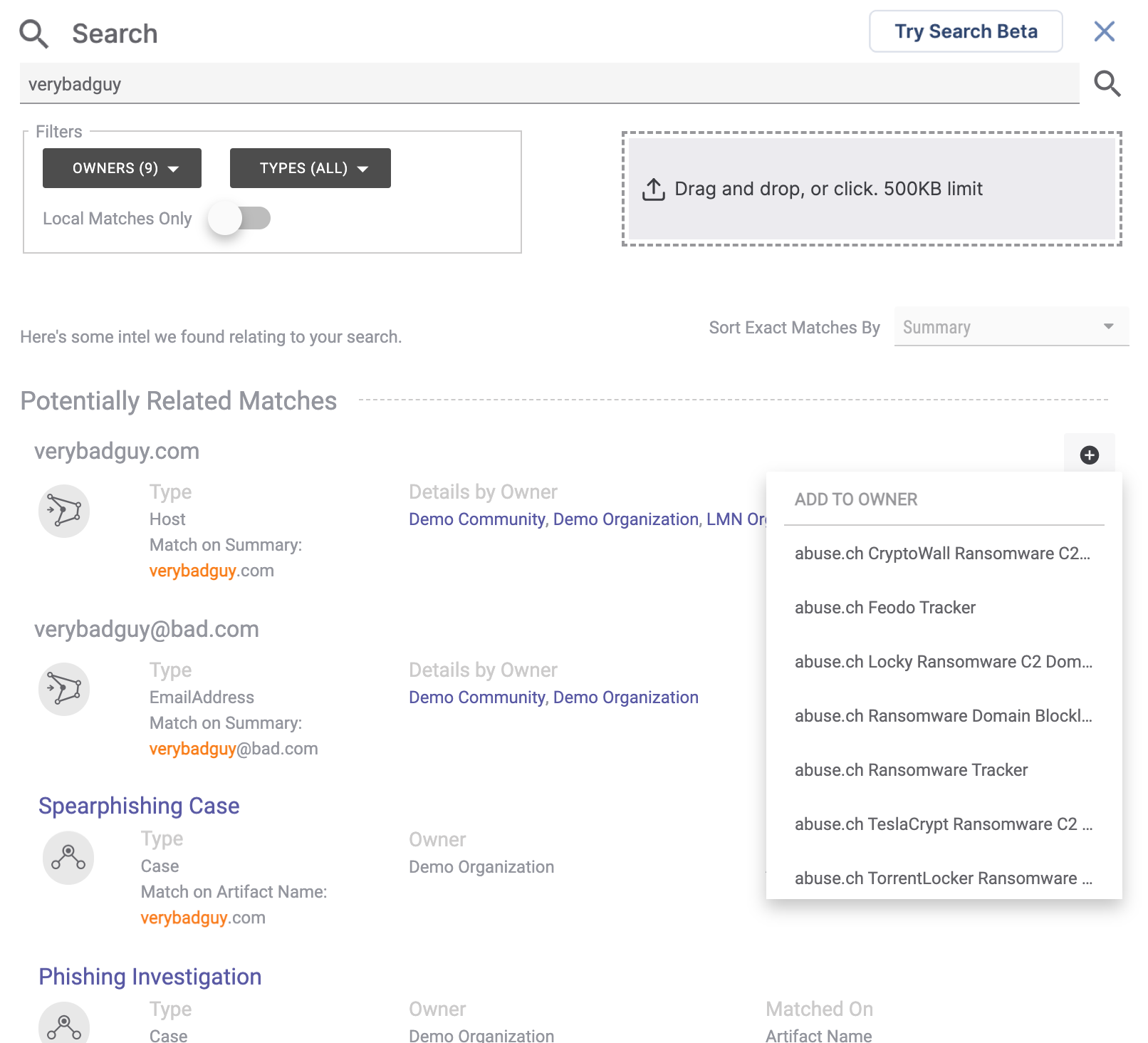
Task: Select abuse.ch TeslaCrypt Ransomware C2 owner
Action: click(x=944, y=824)
